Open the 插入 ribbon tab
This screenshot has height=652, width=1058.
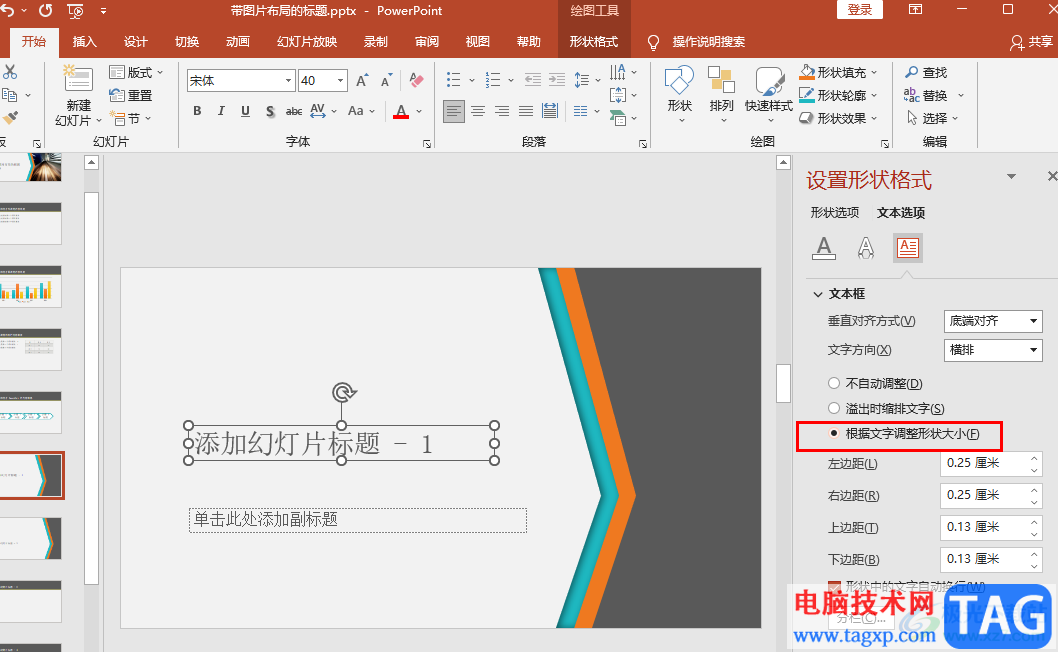pos(84,42)
